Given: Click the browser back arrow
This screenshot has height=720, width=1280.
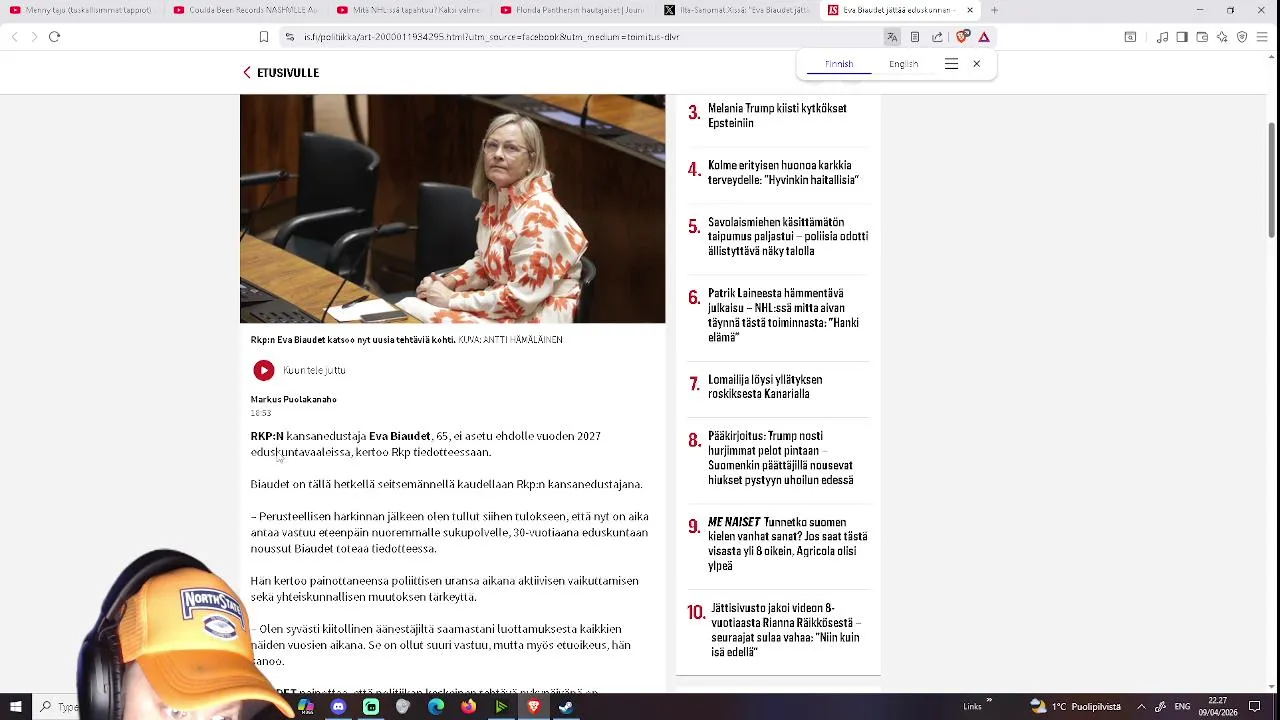Looking at the screenshot, I should (14, 37).
